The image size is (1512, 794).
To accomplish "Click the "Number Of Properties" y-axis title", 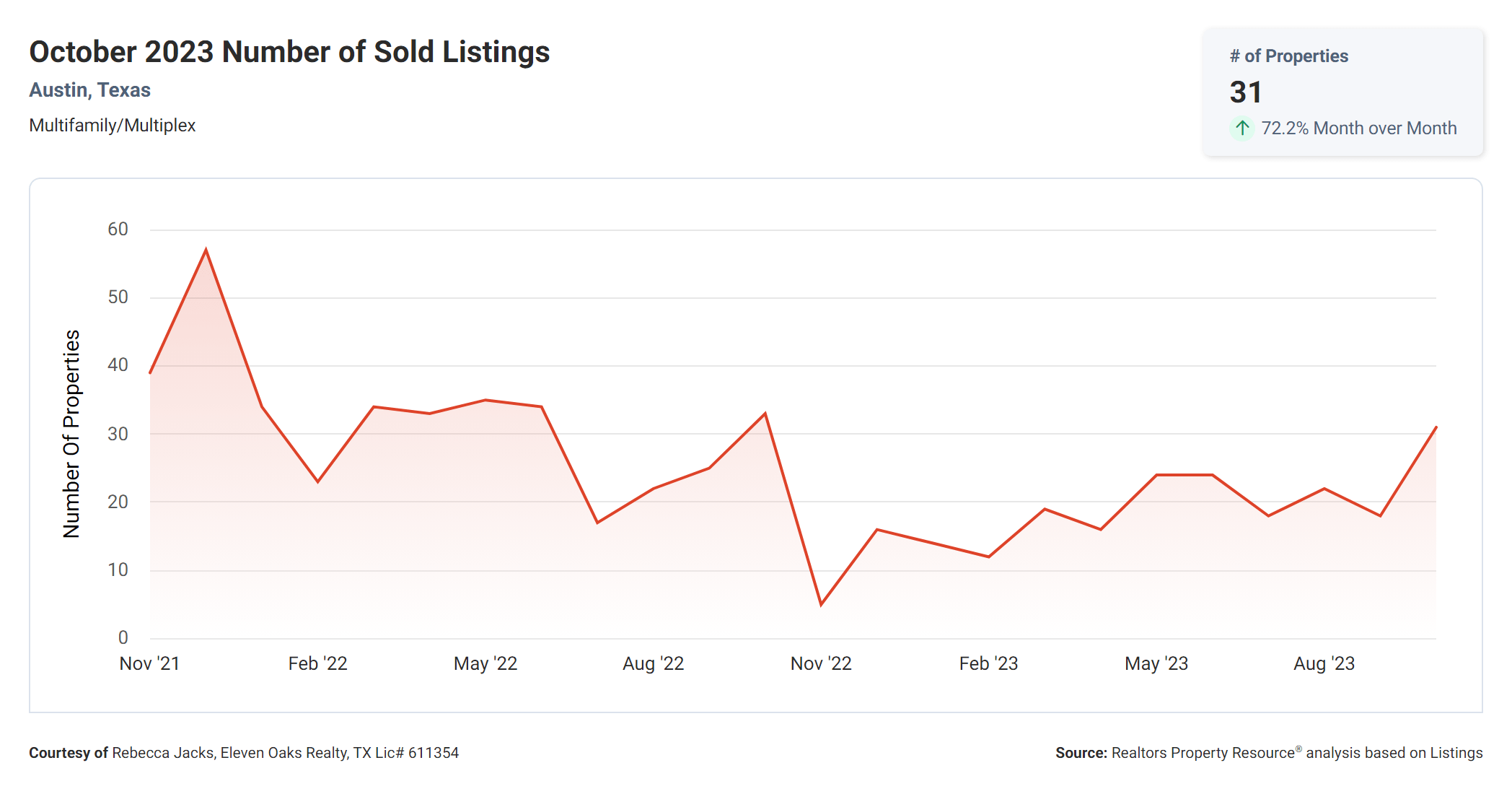I will pyautogui.click(x=71, y=434).
